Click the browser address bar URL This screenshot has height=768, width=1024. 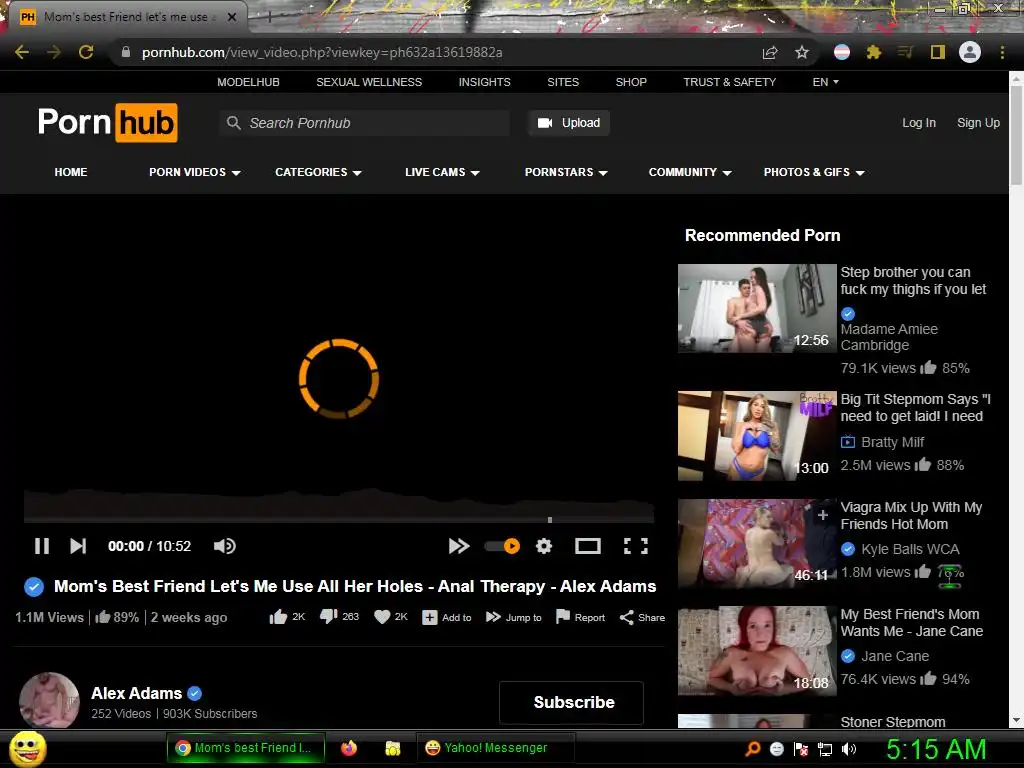tap(322, 52)
